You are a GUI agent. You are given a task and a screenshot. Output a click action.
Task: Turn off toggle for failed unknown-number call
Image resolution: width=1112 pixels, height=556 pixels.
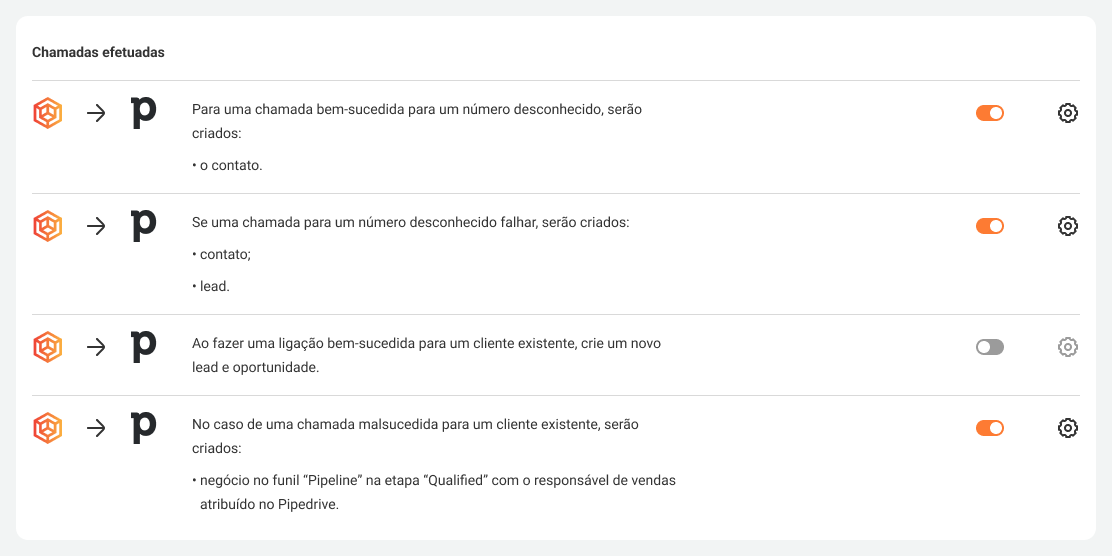989,226
